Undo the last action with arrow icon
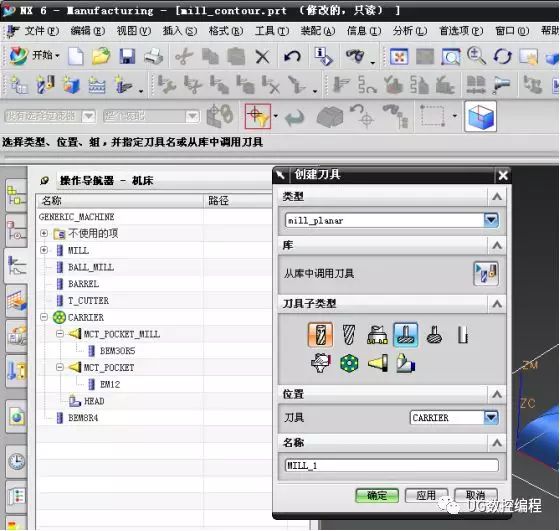This screenshot has height=531, width=560. [x=292, y=56]
